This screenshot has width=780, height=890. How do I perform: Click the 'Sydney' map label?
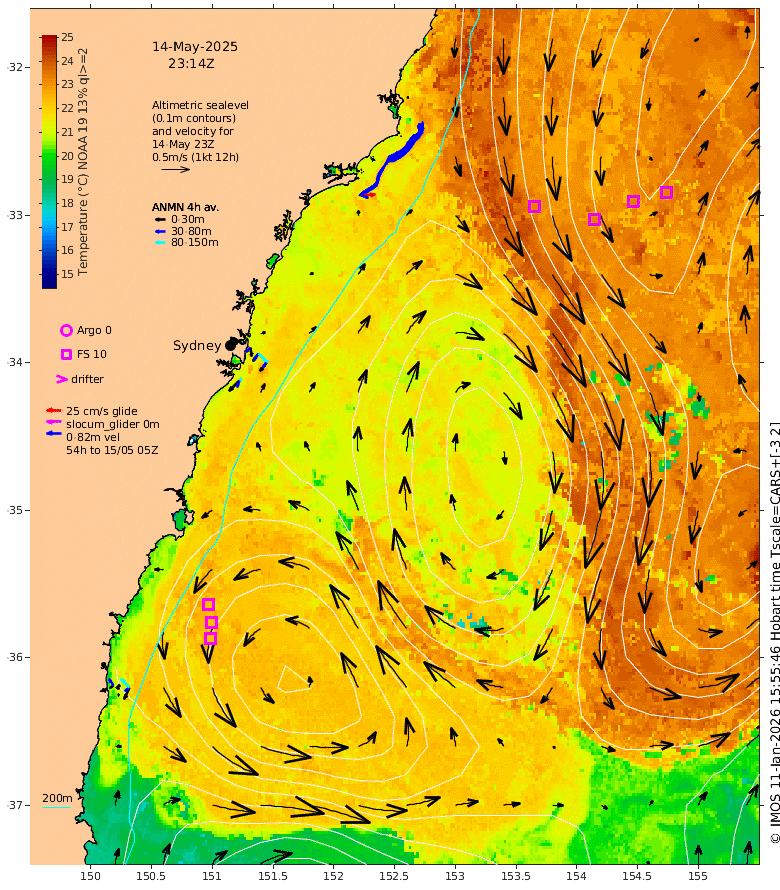[x=197, y=345]
